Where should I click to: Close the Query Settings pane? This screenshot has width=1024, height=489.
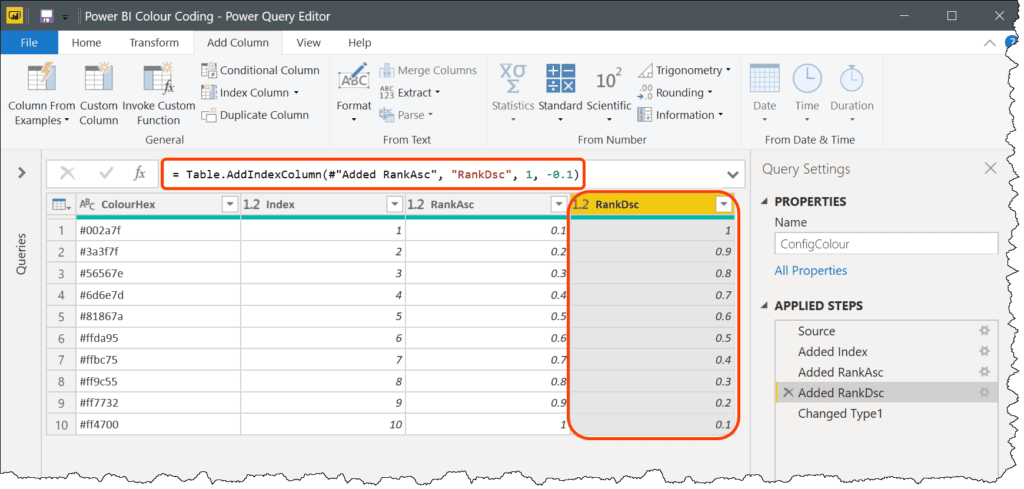coord(991,168)
